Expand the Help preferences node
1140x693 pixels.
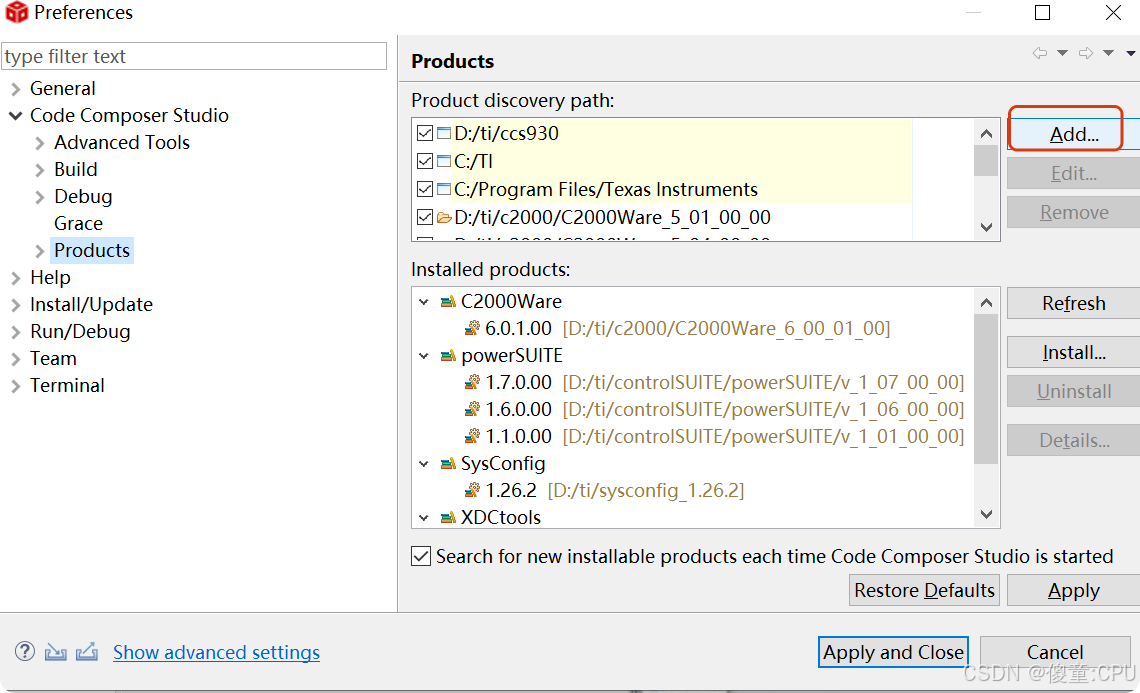15,278
